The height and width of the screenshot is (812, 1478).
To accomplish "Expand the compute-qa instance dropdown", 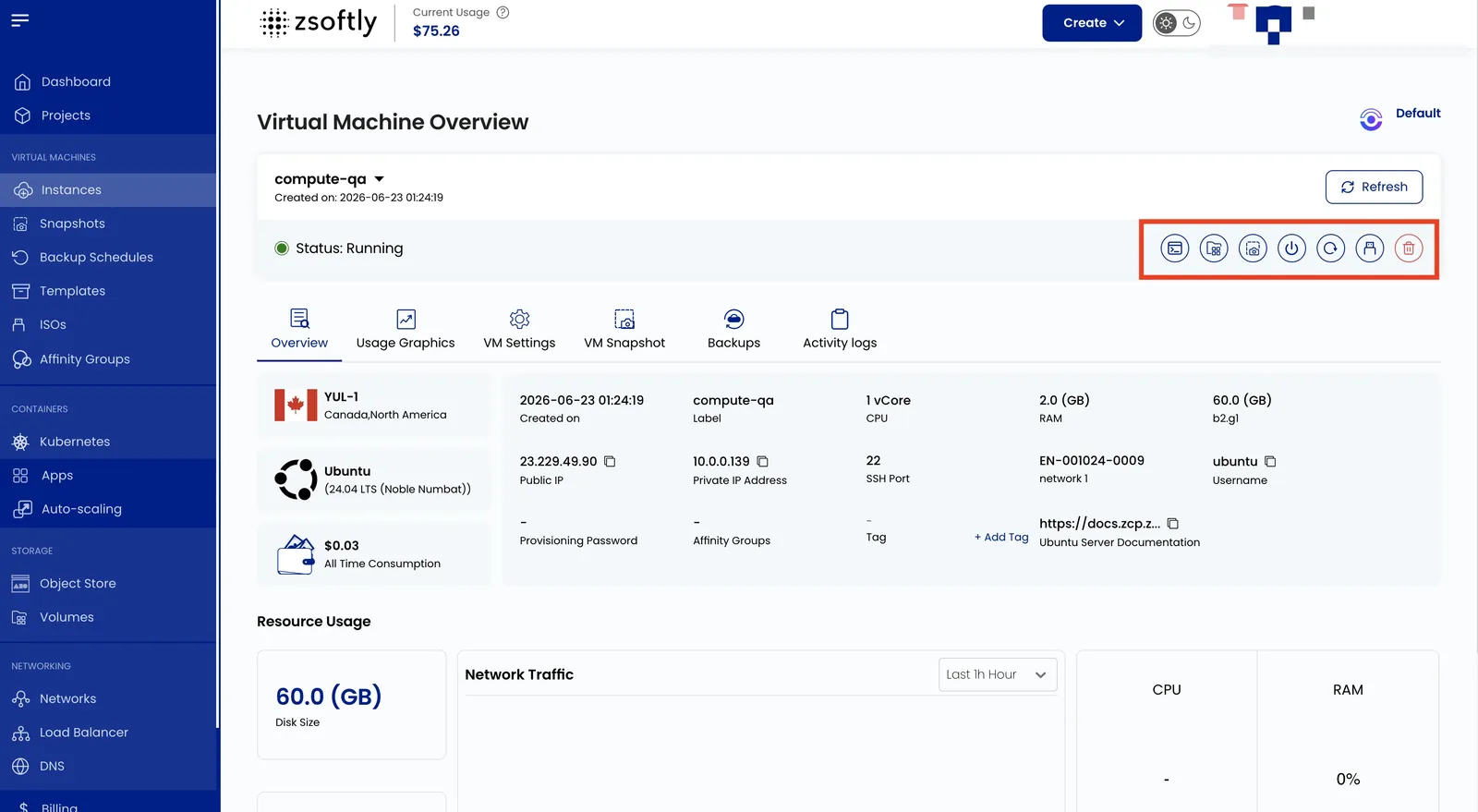I will tap(379, 179).
